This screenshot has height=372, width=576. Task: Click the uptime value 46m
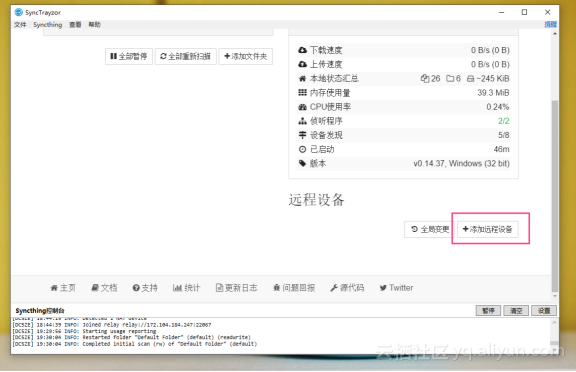pyautogui.click(x=501, y=149)
